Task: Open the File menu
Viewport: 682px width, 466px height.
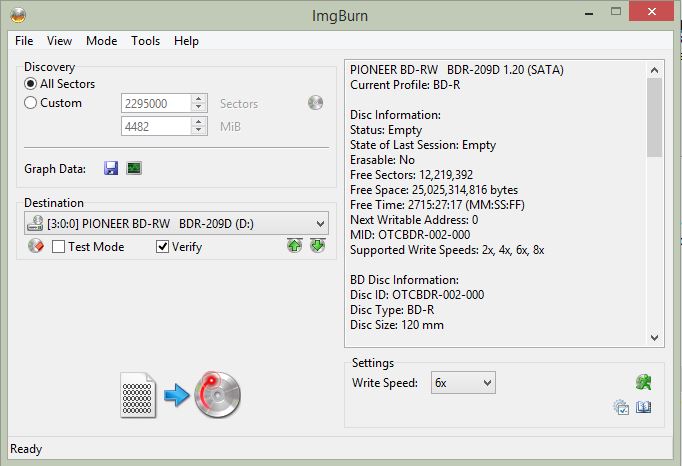Action: pos(24,41)
